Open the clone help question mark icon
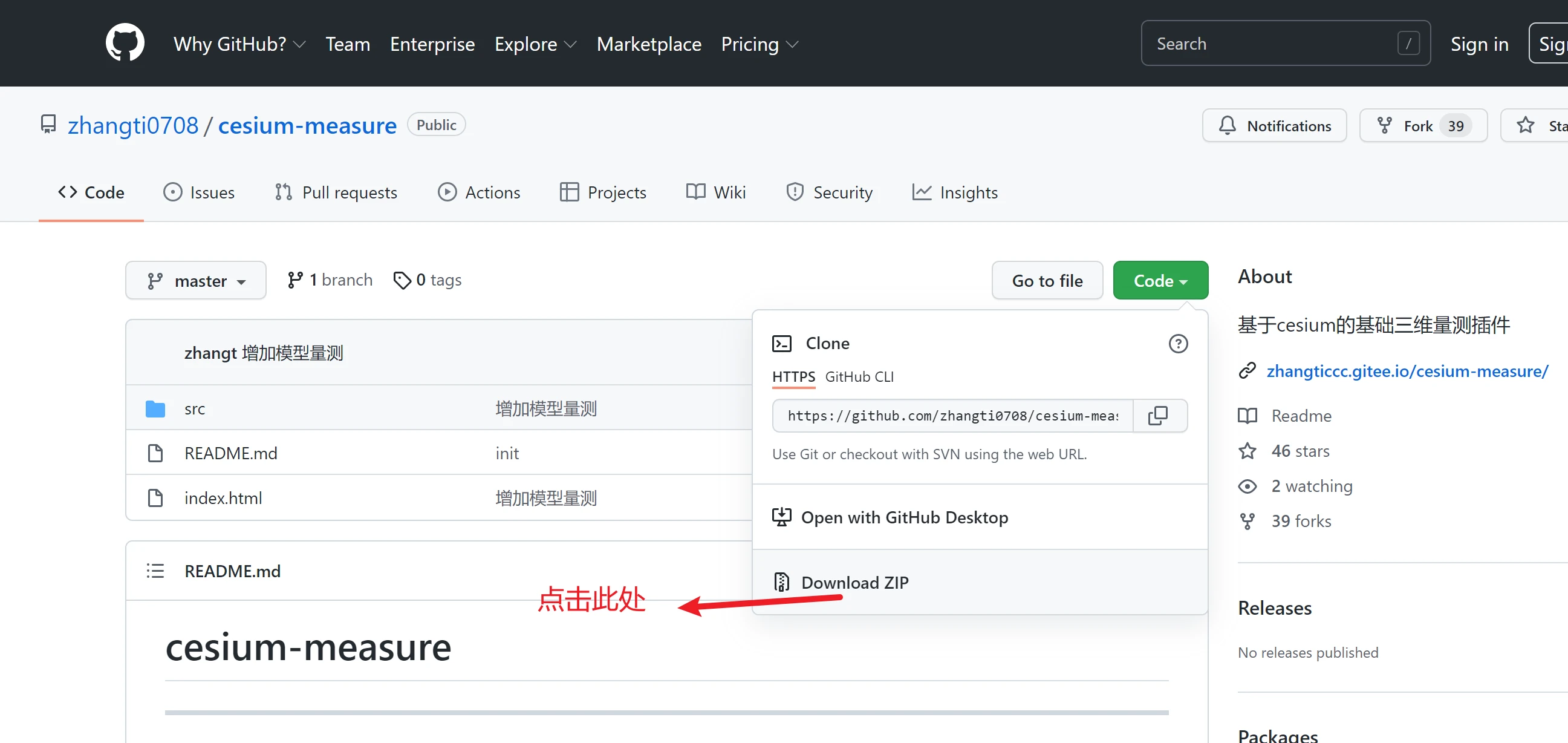This screenshot has height=743, width=1568. 1178,344
